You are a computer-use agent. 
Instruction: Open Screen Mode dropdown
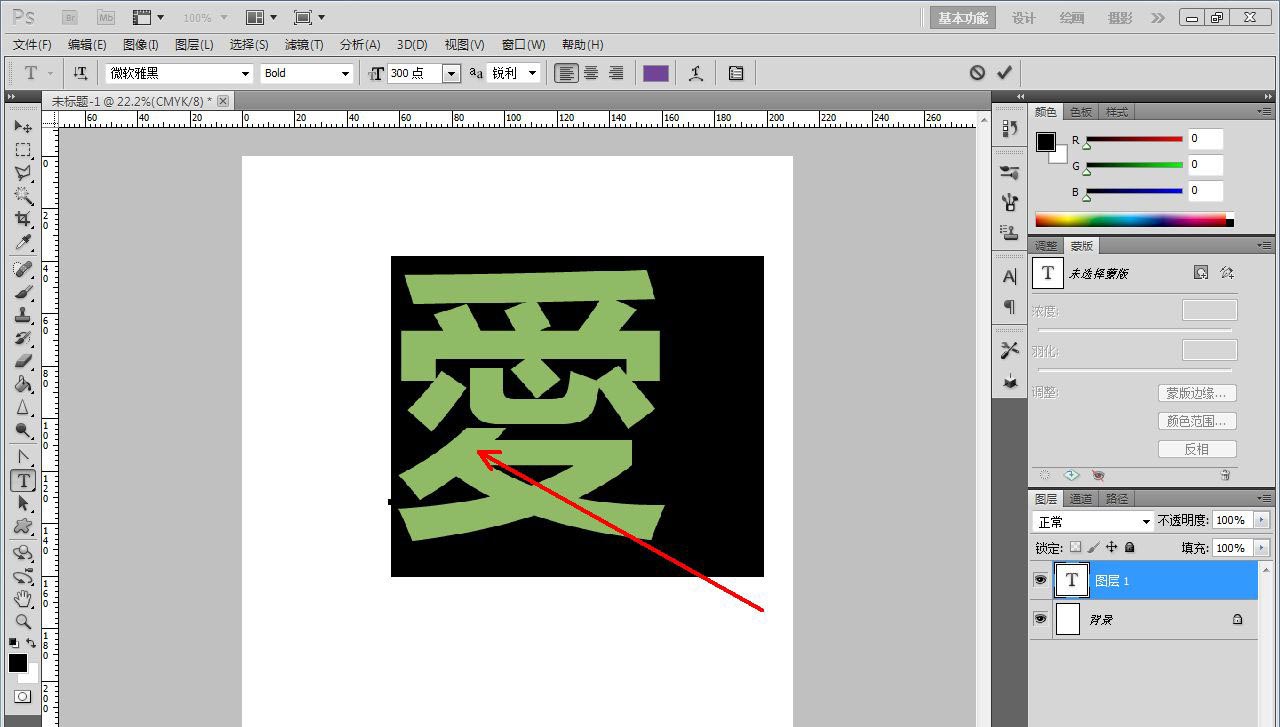[x=309, y=17]
